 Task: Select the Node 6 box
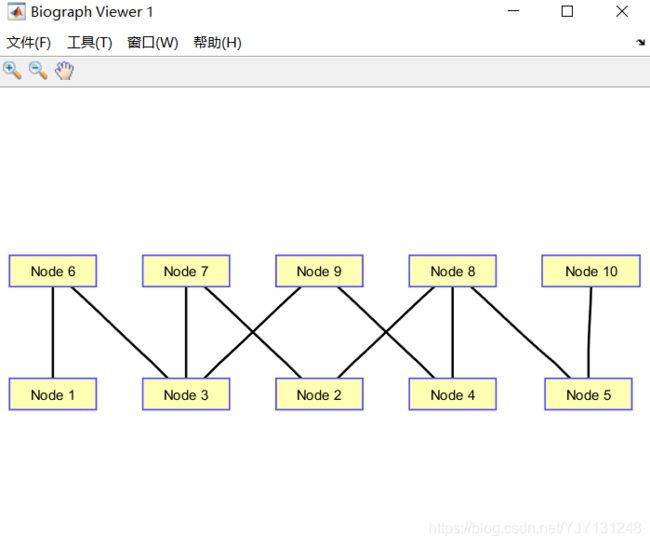[53, 271]
